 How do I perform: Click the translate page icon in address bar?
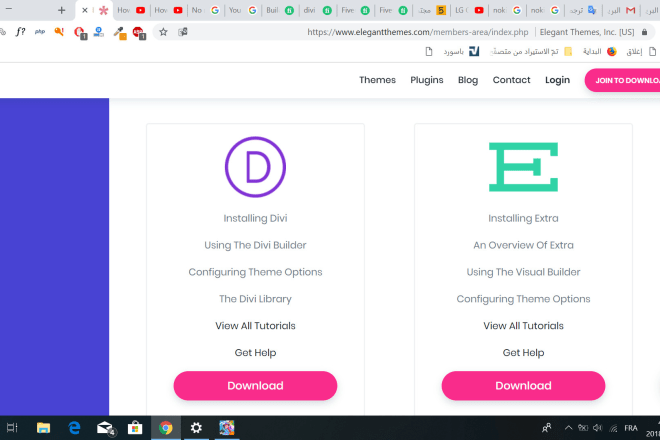point(183,32)
